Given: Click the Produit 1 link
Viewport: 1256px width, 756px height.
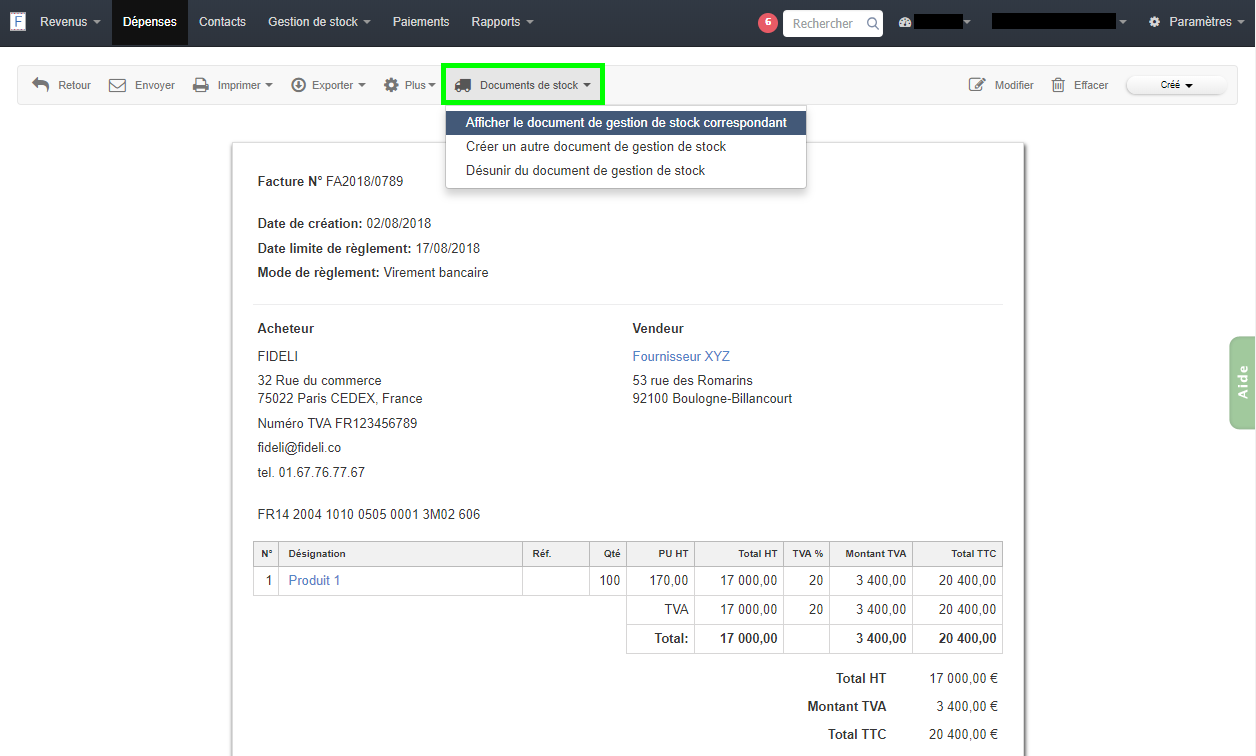Looking at the screenshot, I should point(314,580).
